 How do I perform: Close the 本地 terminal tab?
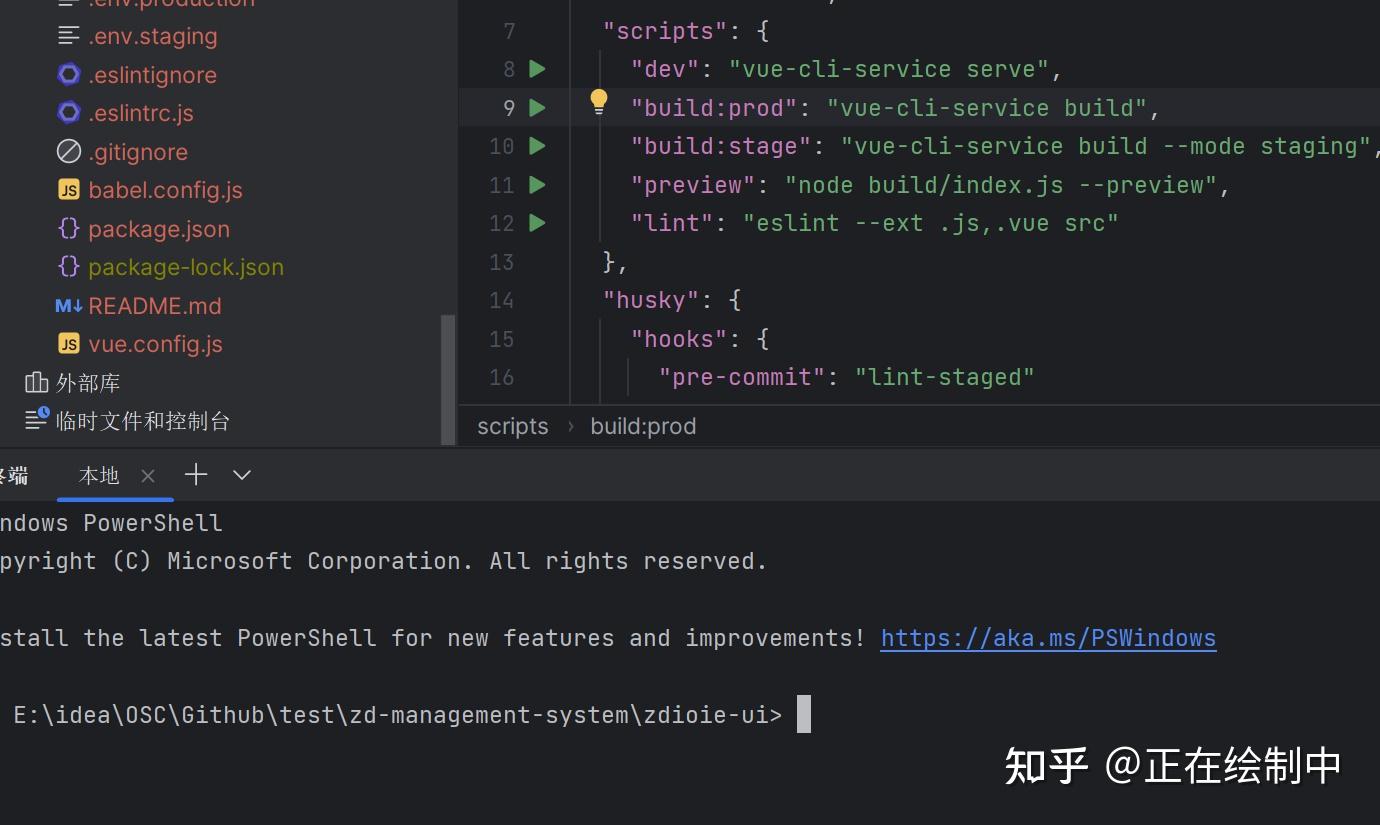(148, 476)
